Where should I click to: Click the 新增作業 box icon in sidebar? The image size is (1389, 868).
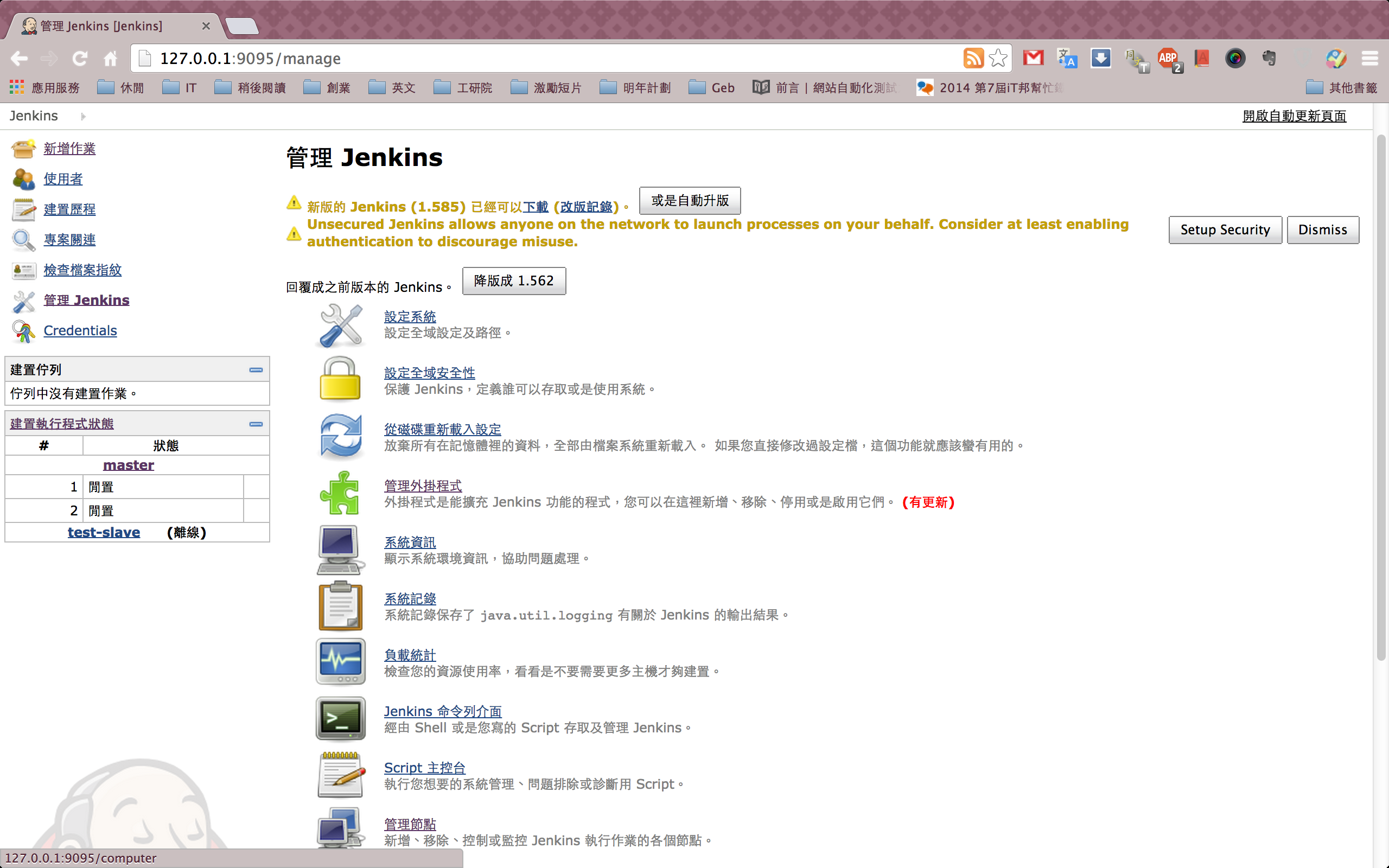pyautogui.click(x=23, y=149)
